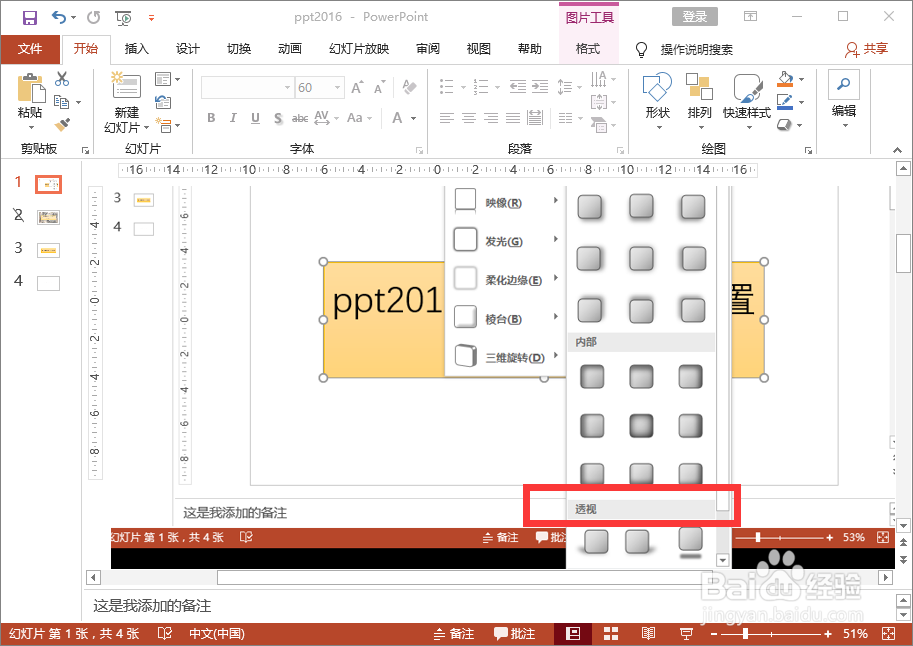The width and height of the screenshot is (913, 646).
Task: Expand 3-D Rotation submenu 三维旋转(D)
Action: pos(504,356)
